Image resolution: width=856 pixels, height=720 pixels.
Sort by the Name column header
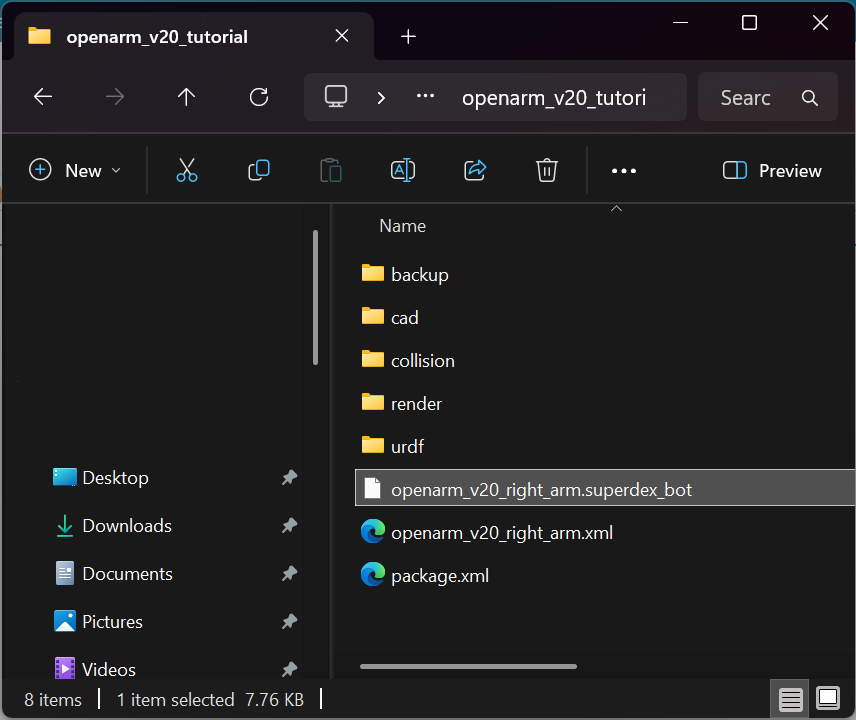tap(402, 226)
